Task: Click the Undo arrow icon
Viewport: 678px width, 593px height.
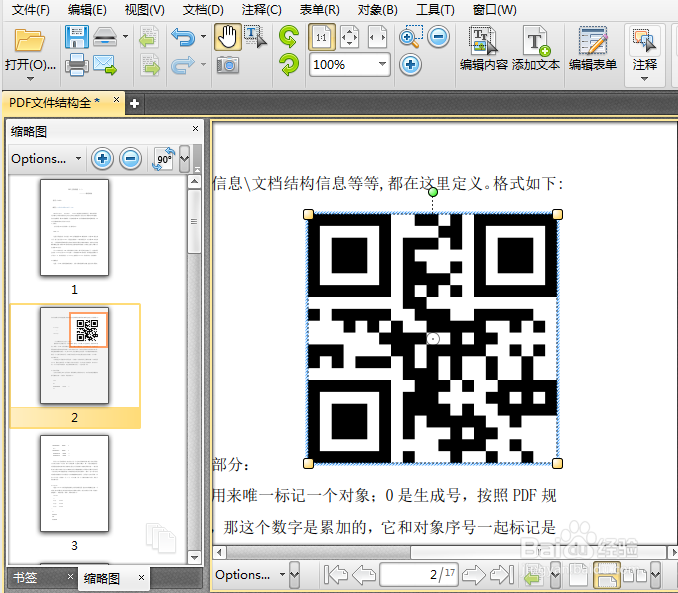Action: click(183, 37)
